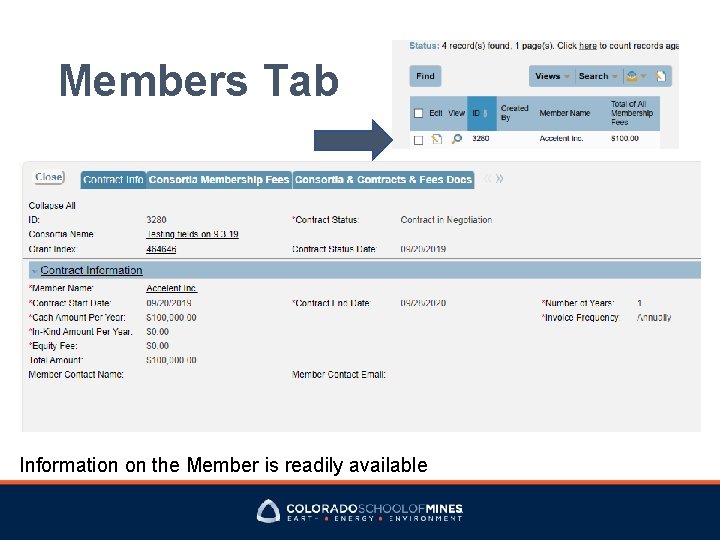Click Collapse All
This screenshot has width=720, height=540.
52,206
